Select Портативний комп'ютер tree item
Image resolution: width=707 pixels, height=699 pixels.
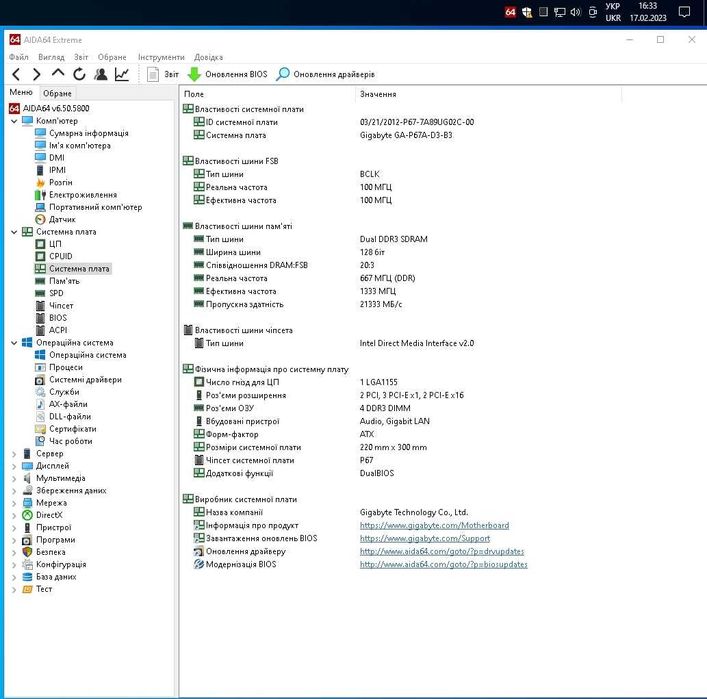(96, 207)
